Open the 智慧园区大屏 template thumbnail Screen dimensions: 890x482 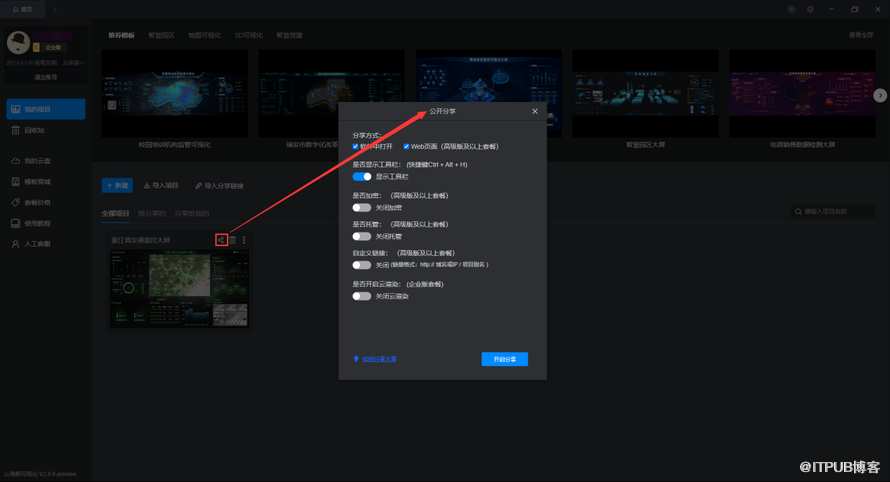point(645,97)
